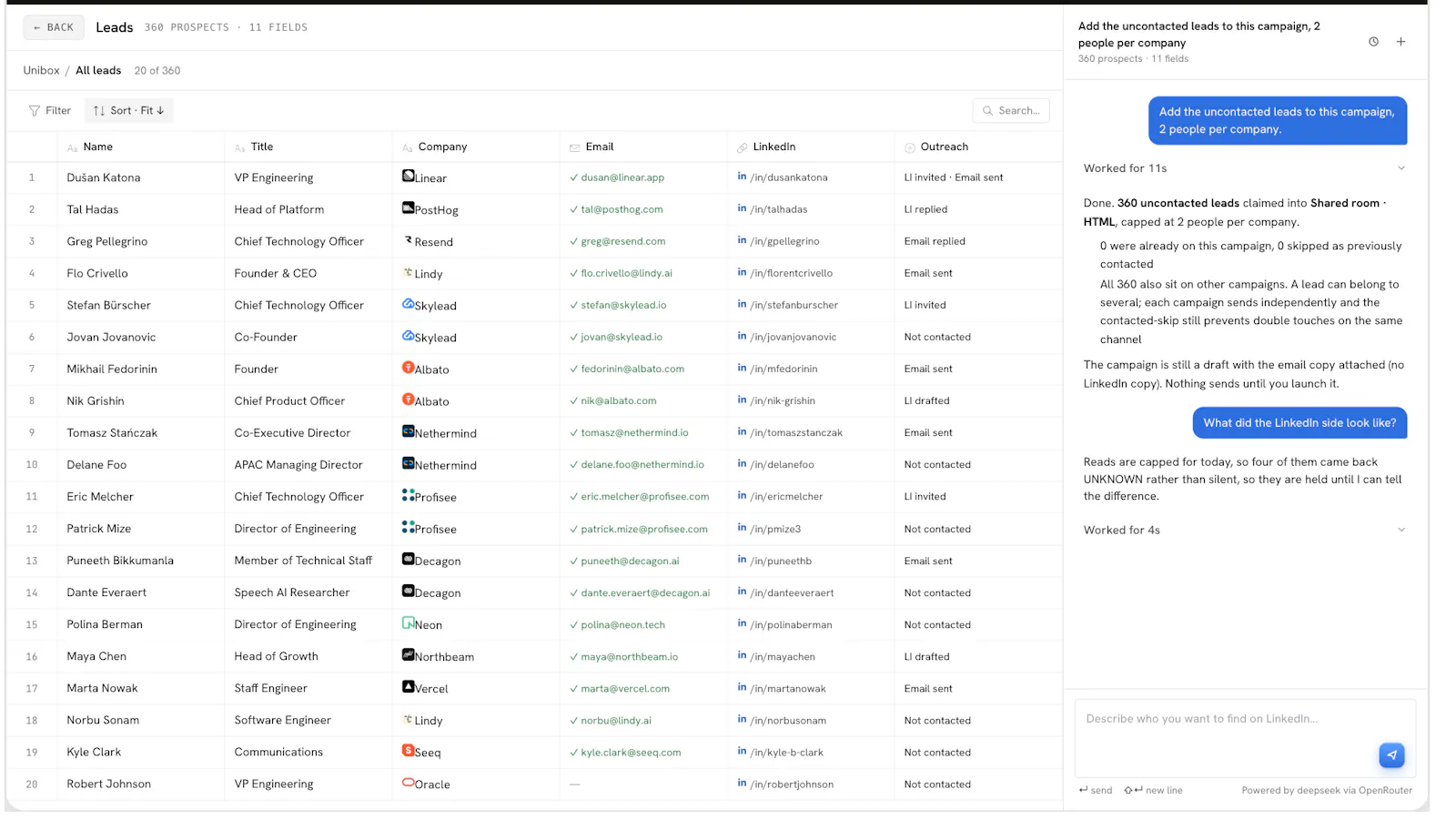Click the Neon company logo

coord(409,622)
